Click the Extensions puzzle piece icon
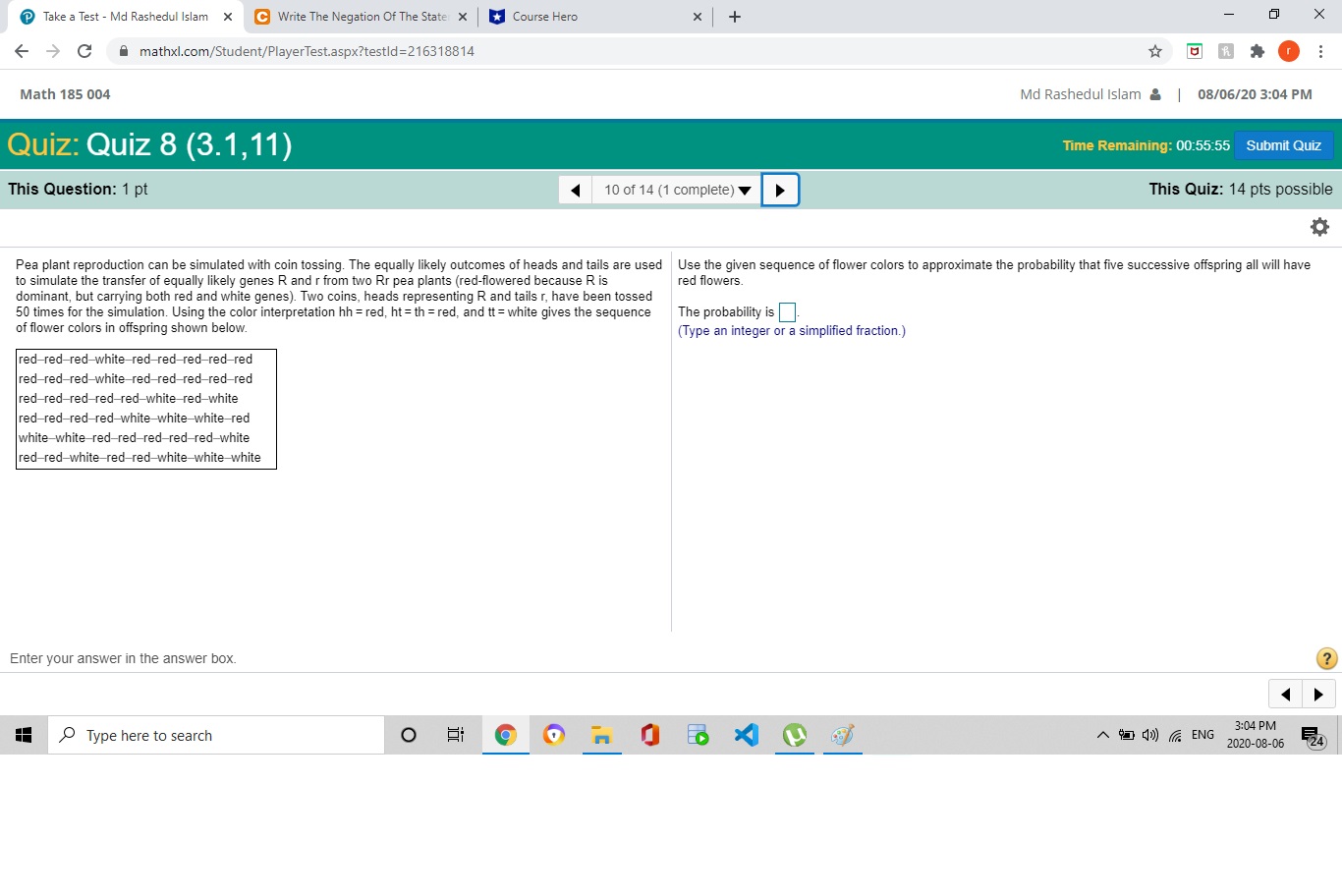The image size is (1342, 896). (x=1258, y=51)
